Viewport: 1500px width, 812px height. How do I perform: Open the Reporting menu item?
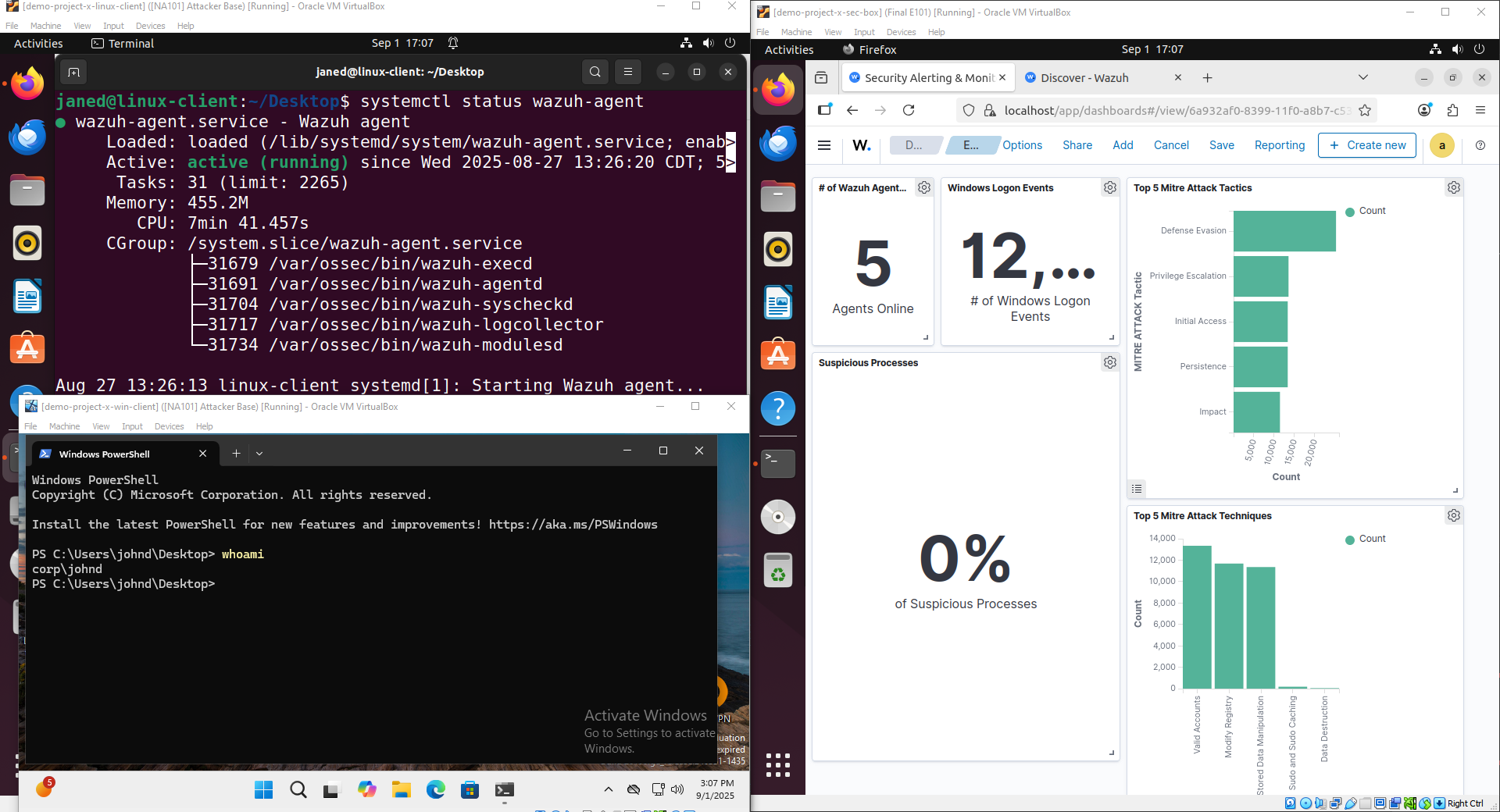tap(1279, 145)
